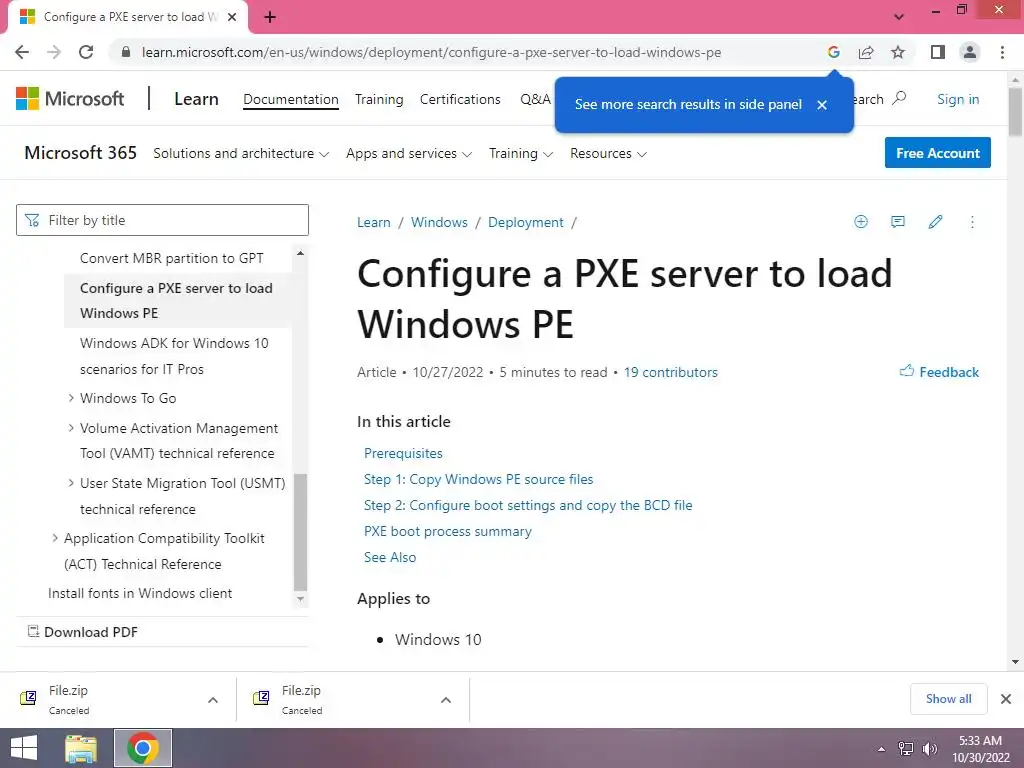Click the second File.zip download icon
This screenshot has height=768, width=1024.
(x=261, y=698)
